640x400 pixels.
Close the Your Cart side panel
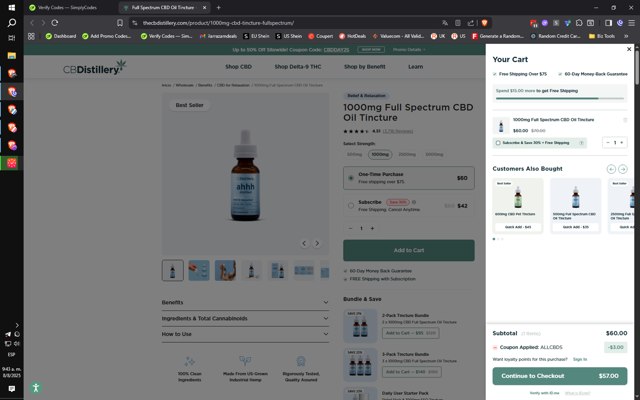coord(629,49)
